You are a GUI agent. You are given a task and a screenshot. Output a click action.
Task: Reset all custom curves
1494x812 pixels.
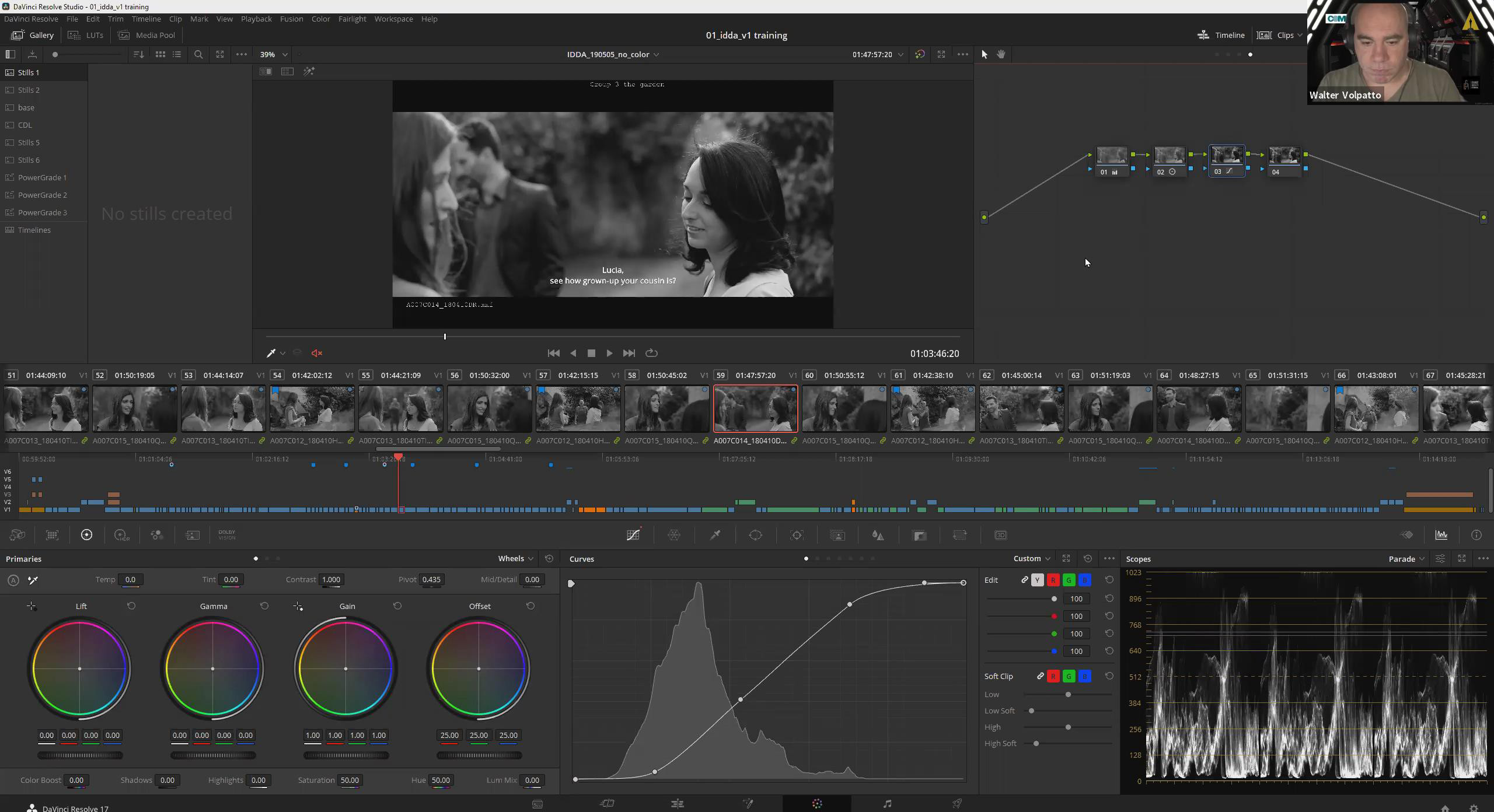pos(1088,559)
